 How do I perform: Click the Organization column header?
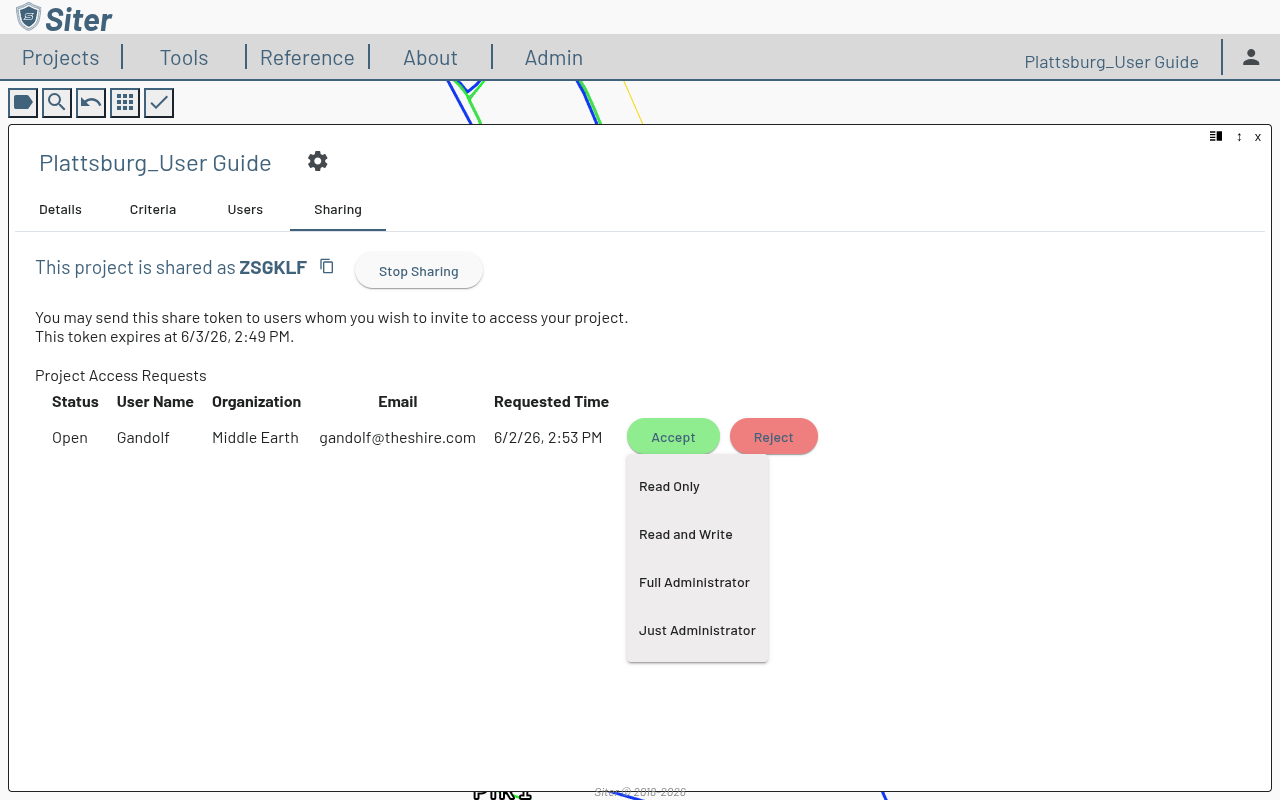tap(256, 401)
